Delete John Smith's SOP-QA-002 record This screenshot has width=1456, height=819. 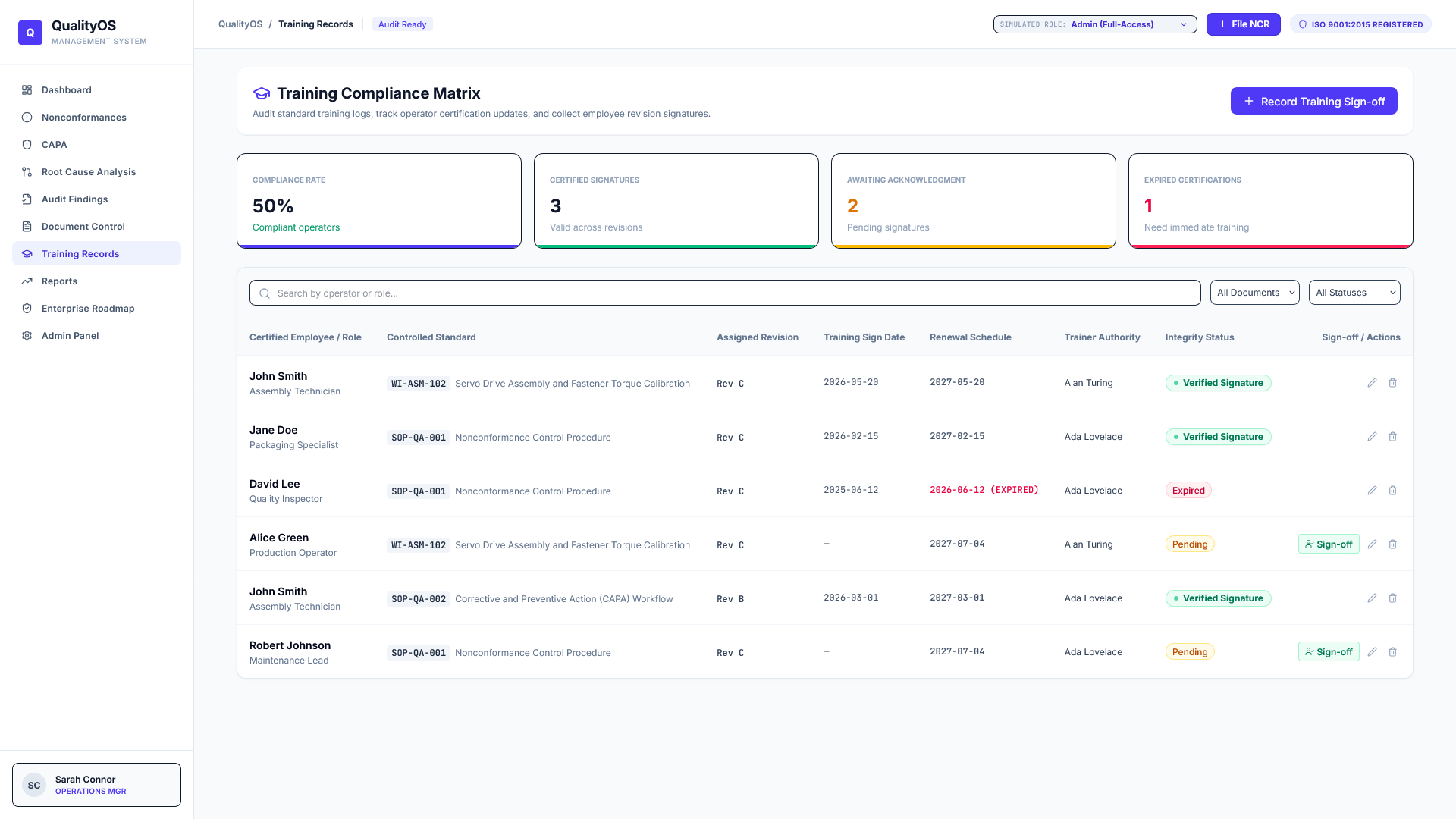1392,598
